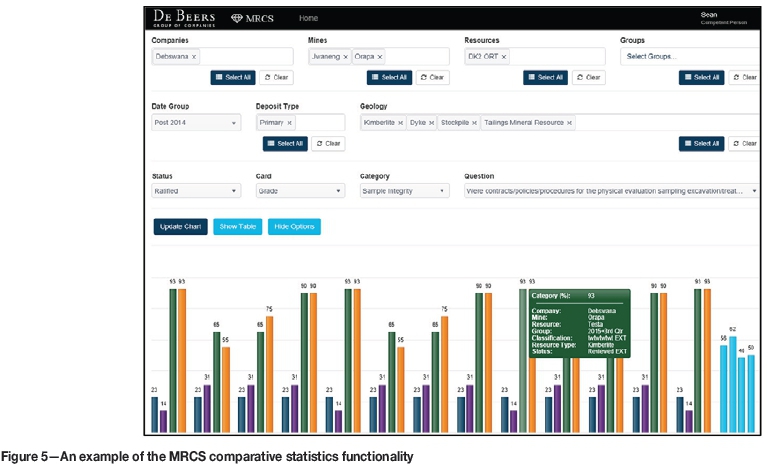
Task: Remove the Dyke geology tag
Action: pos(432,123)
